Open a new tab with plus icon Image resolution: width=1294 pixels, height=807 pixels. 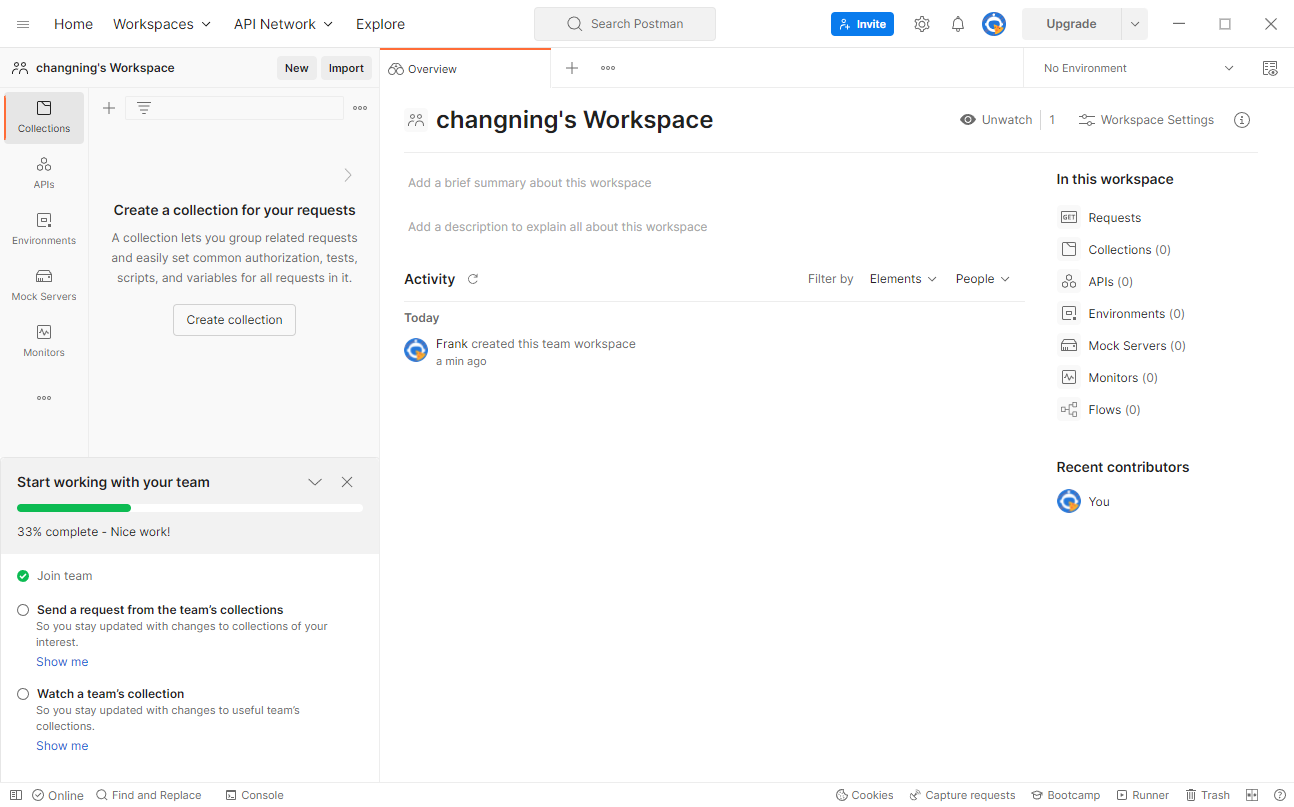click(x=572, y=68)
